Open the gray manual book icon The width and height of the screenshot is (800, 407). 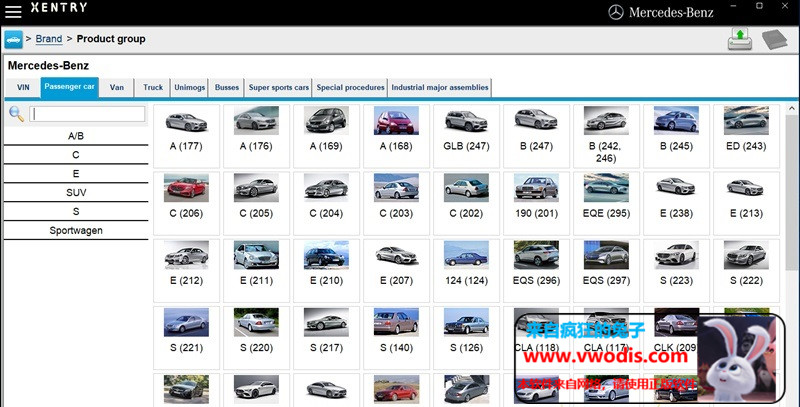774,39
